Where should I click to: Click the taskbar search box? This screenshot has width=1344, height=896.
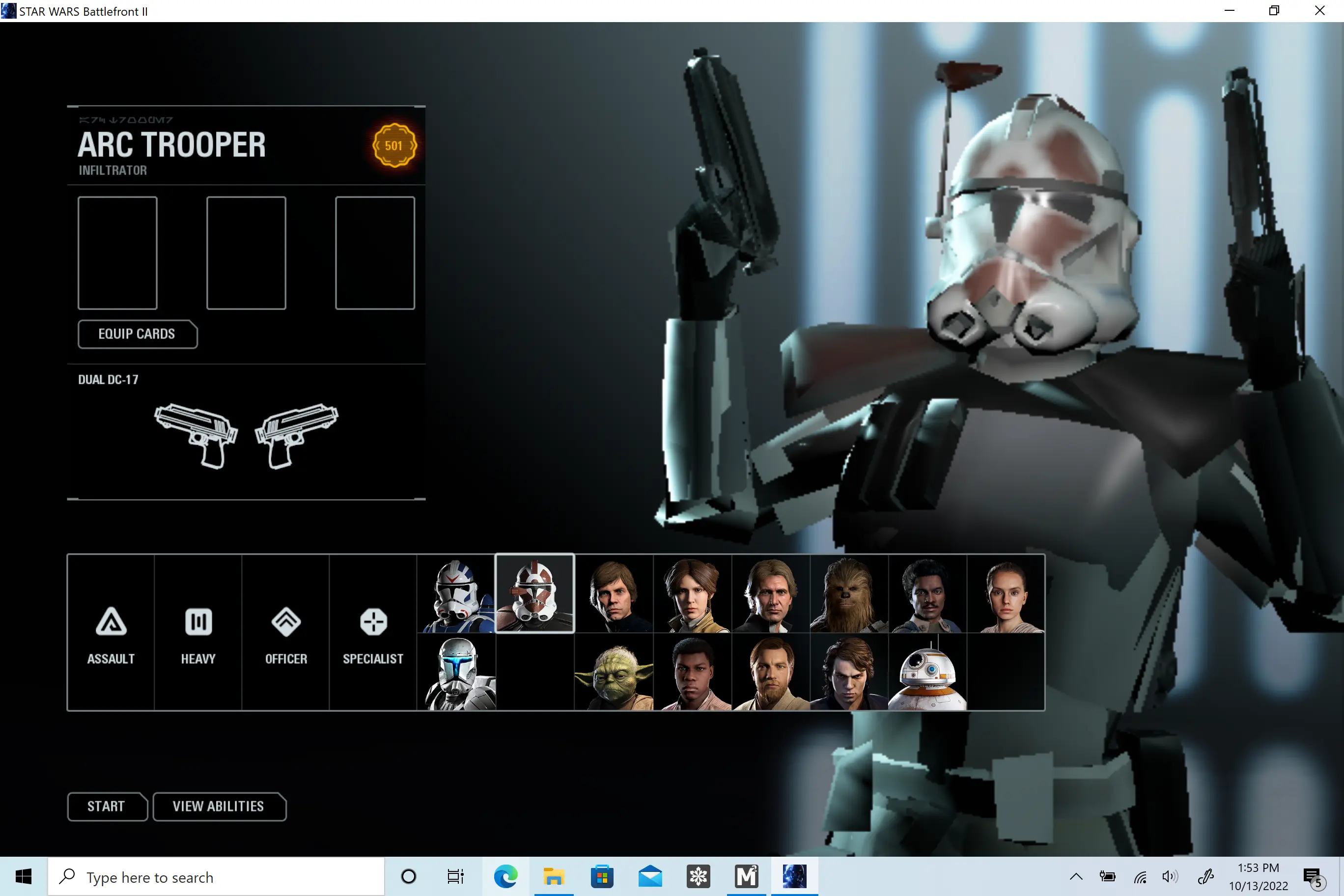click(x=217, y=876)
